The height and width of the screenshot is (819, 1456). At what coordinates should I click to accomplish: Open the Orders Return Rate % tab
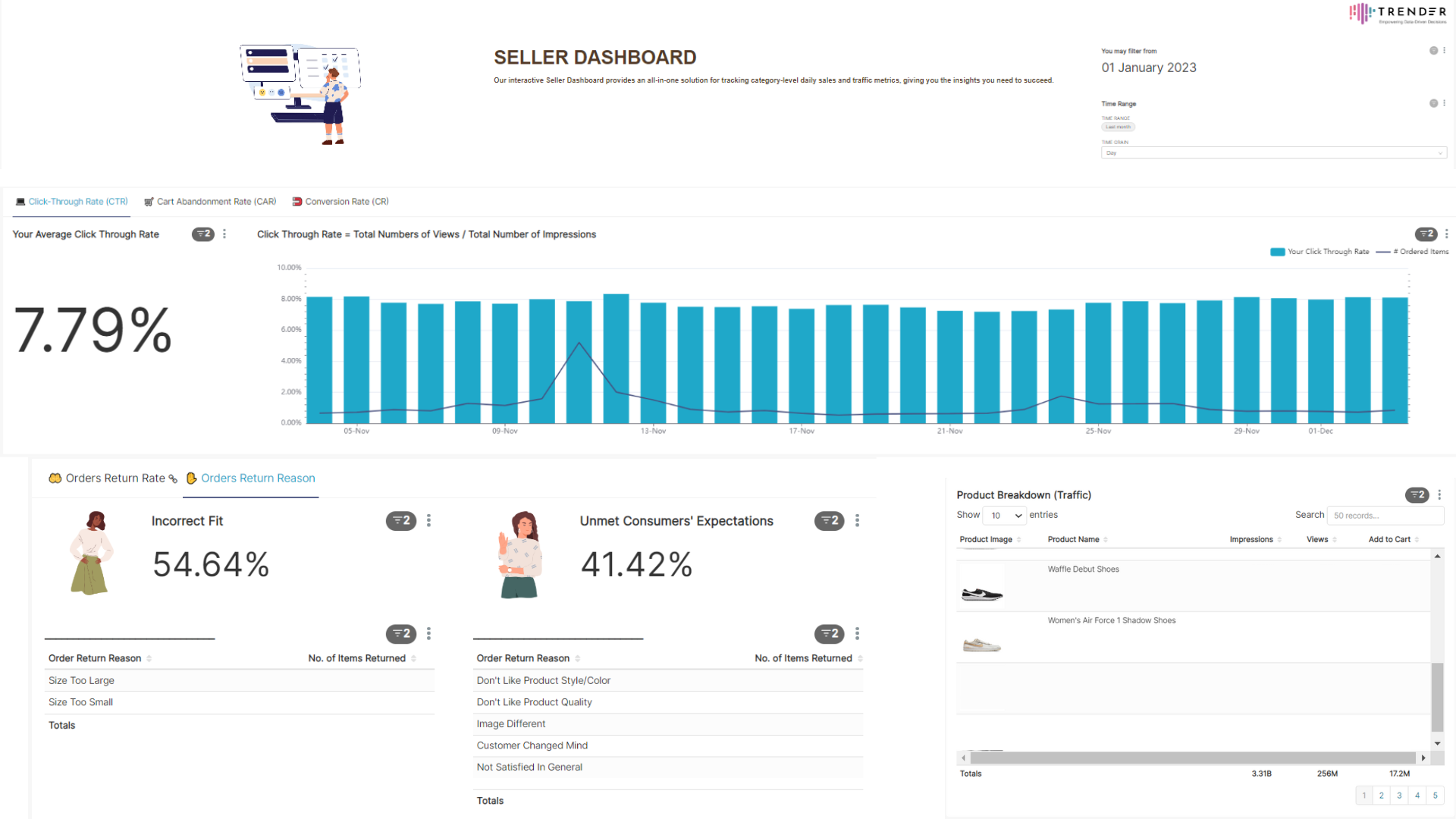point(114,479)
